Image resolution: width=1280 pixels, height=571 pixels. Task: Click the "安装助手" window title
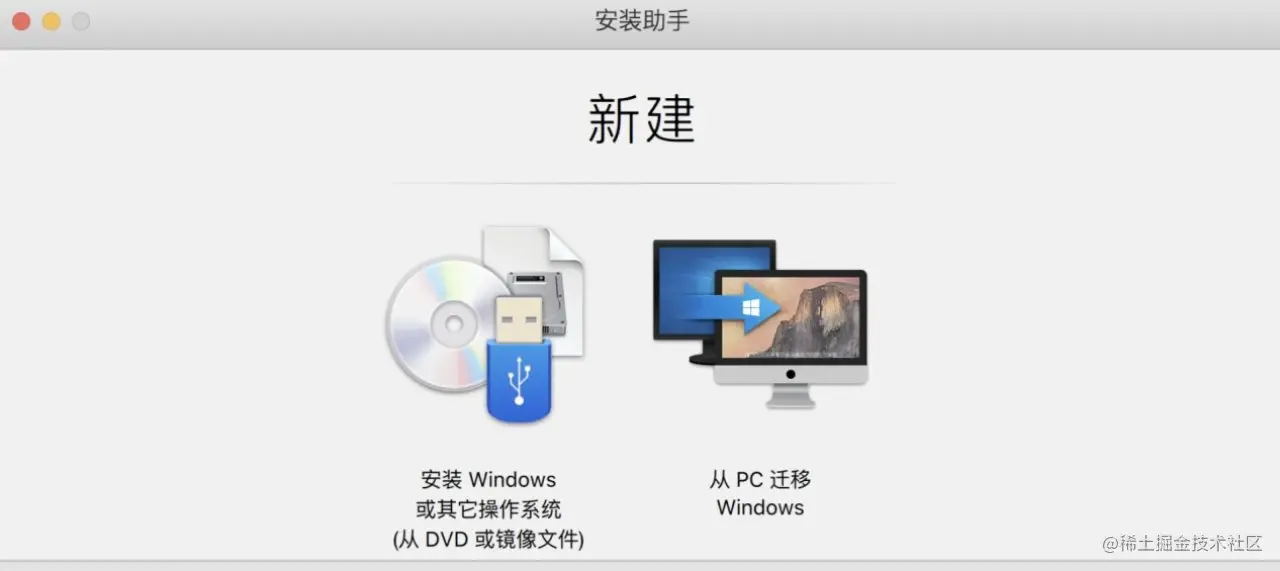coord(642,21)
